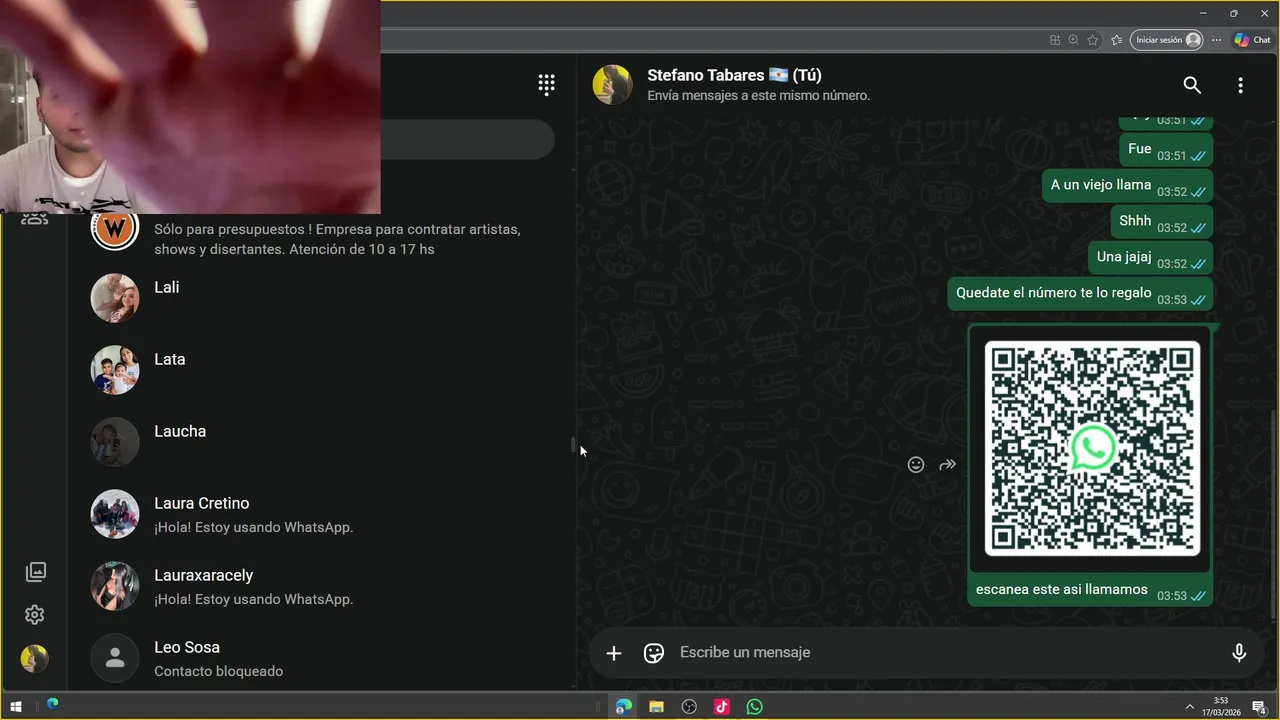Open the attach plus menu
The image size is (1280, 720).
point(614,653)
